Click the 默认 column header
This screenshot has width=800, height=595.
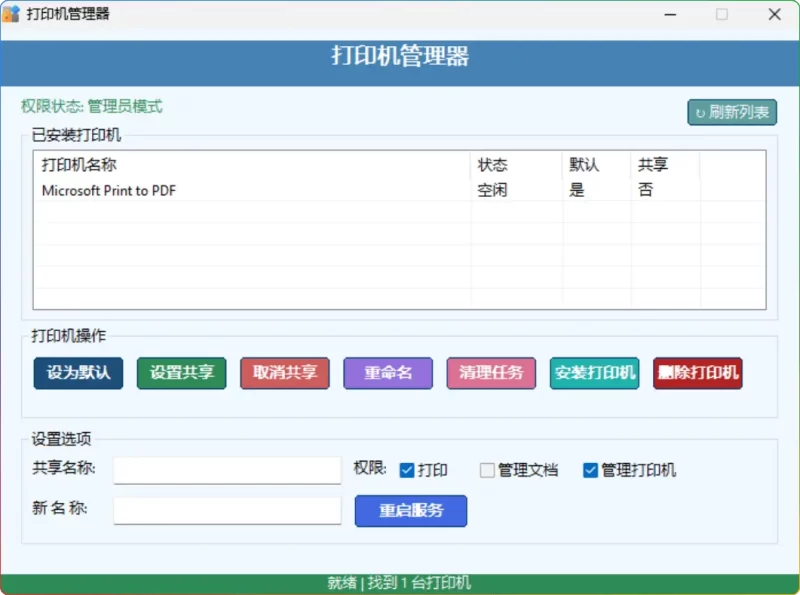584,165
